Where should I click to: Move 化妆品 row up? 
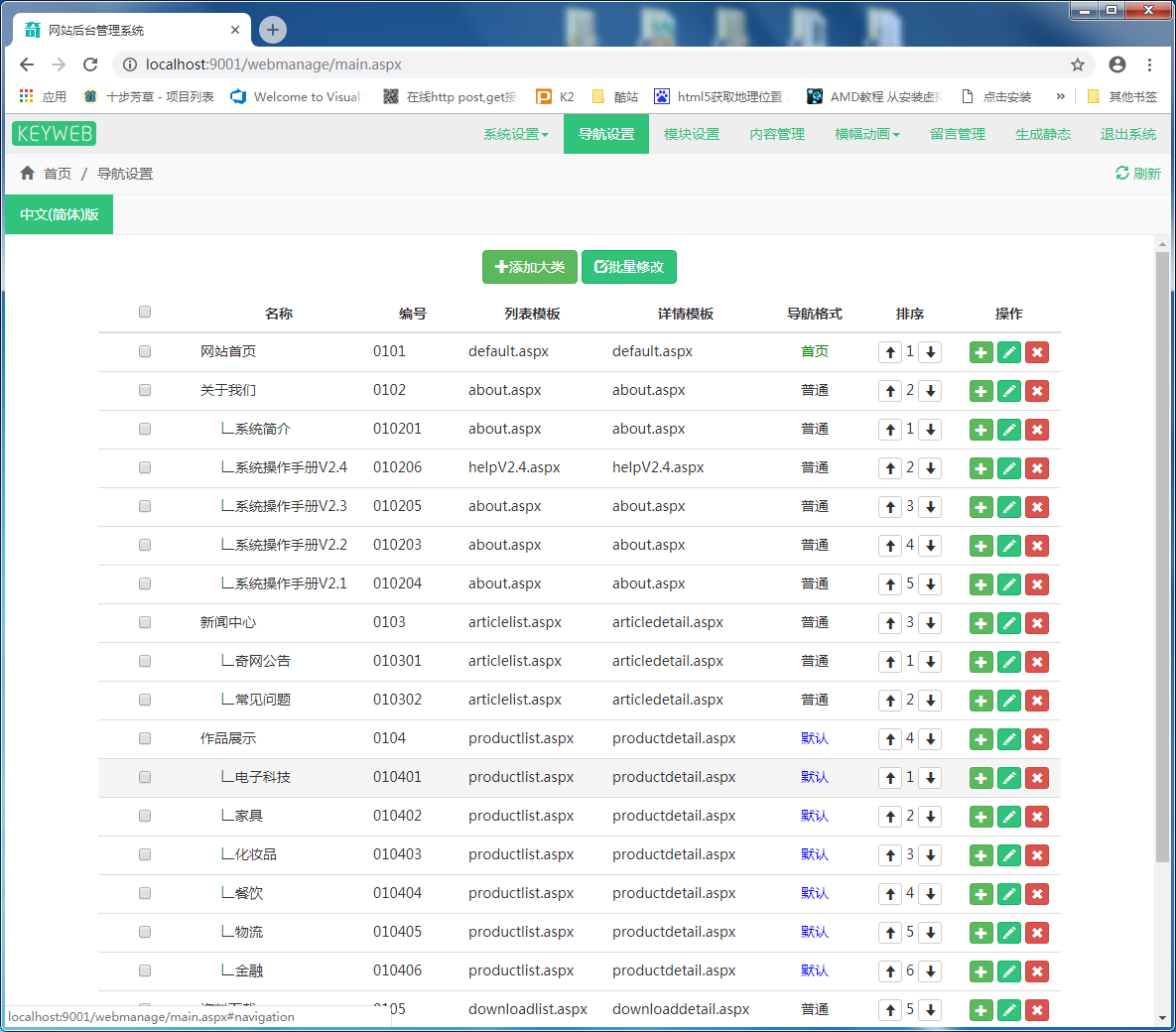pos(890,855)
